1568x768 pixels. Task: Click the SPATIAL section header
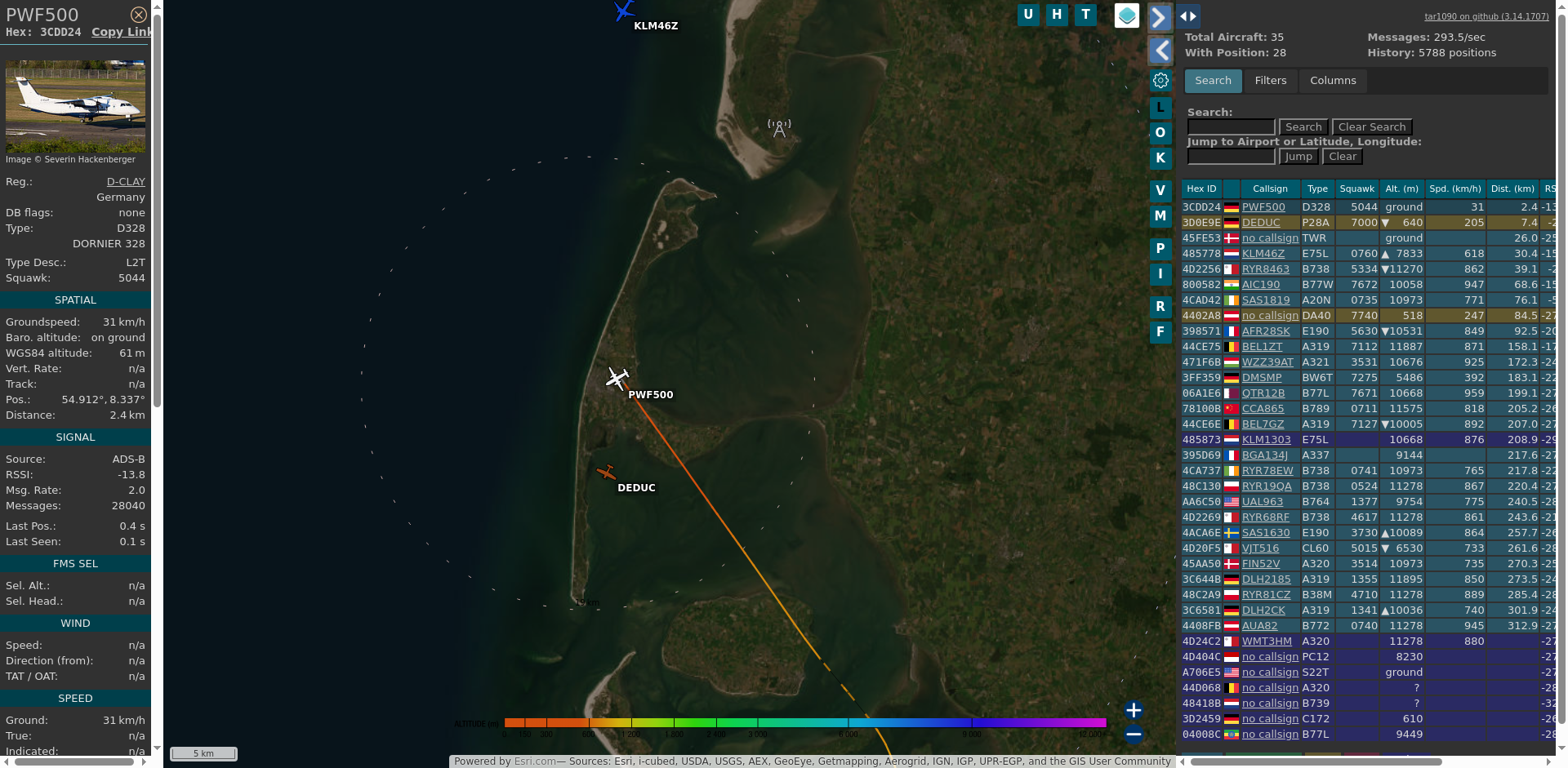point(75,300)
